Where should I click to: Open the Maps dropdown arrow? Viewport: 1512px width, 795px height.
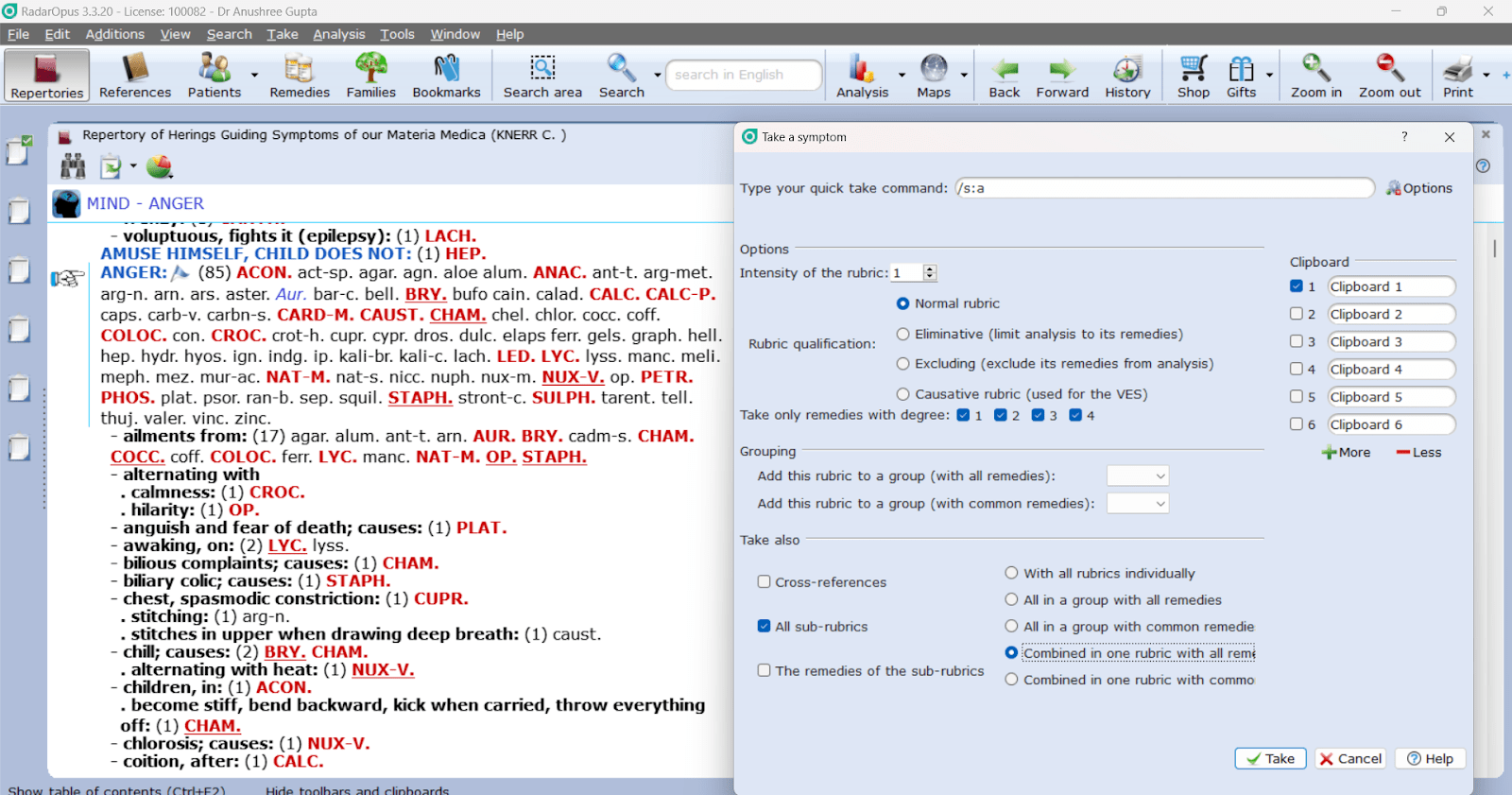pos(964,75)
